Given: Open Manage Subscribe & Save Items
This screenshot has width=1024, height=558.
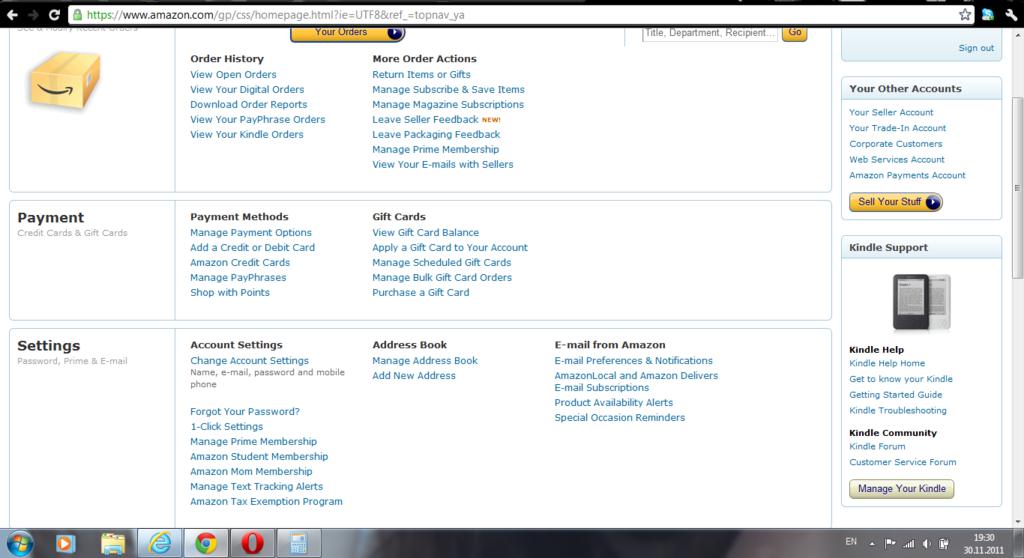Looking at the screenshot, I should pyautogui.click(x=448, y=90).
